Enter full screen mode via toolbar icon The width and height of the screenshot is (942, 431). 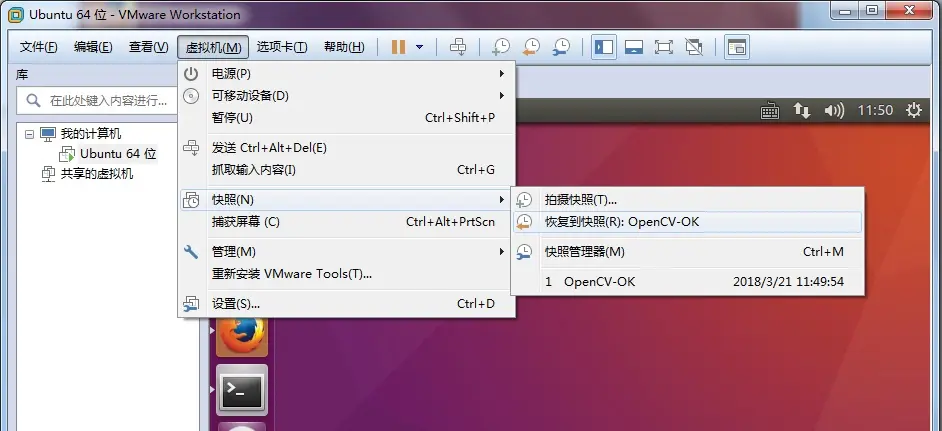pyautogui.click(x=663, y=47)
